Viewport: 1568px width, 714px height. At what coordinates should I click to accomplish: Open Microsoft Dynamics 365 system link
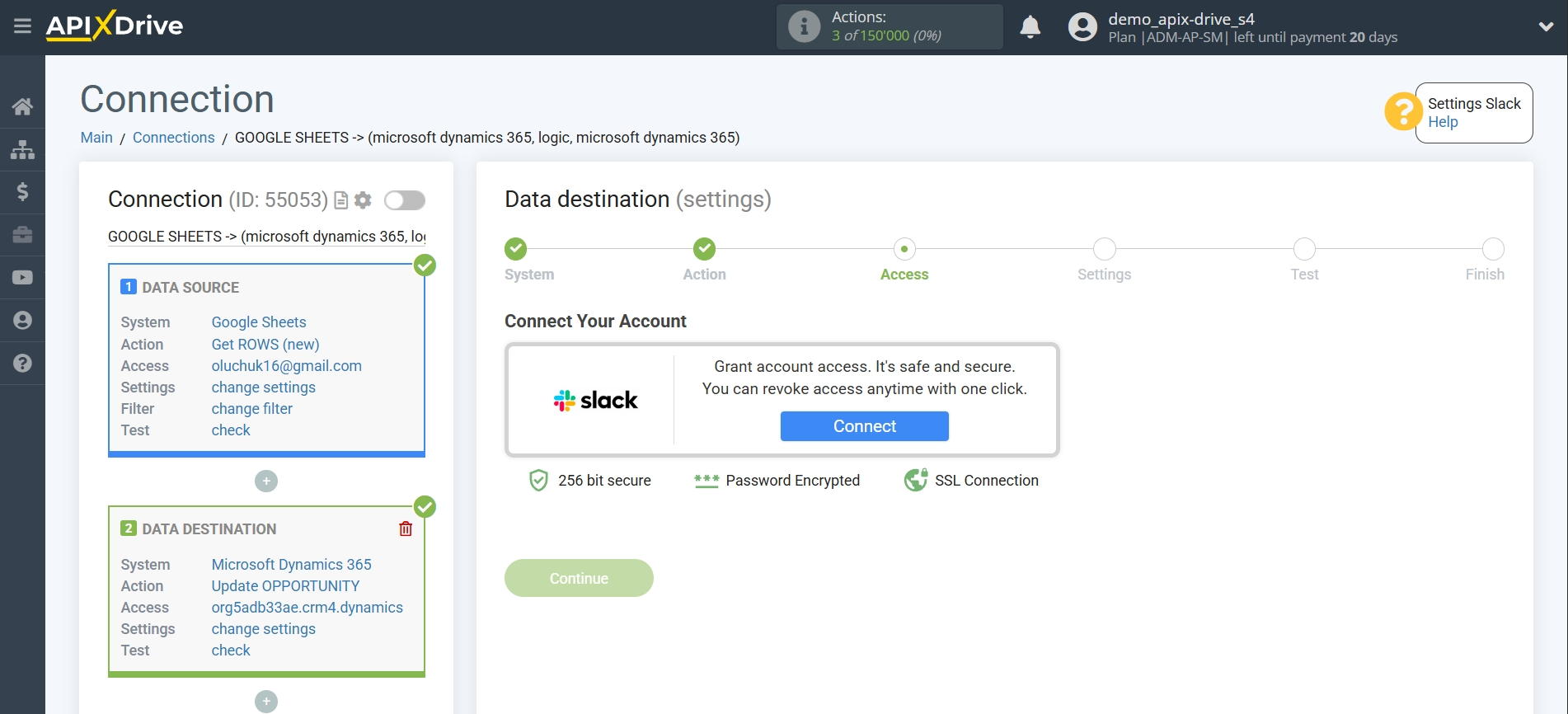pyautogui.click(x=292, y=565)
